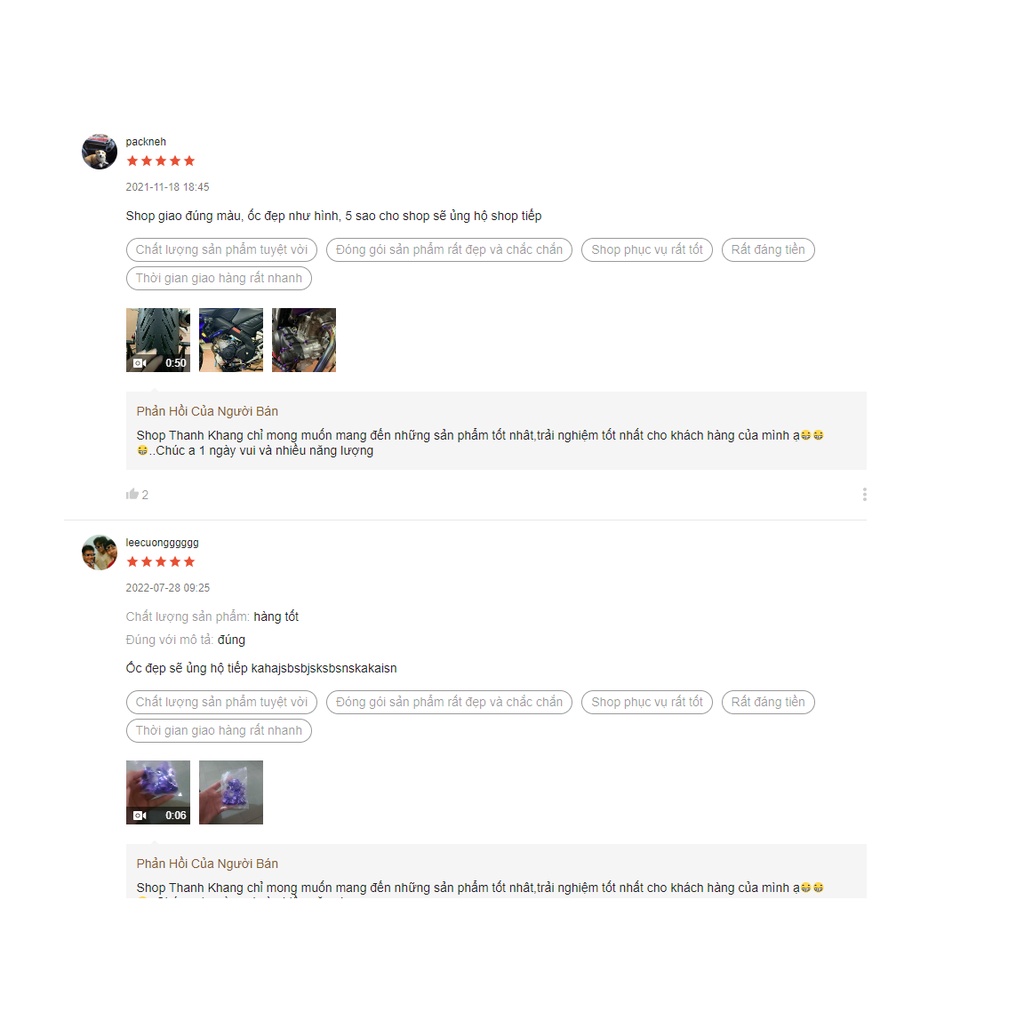Select 'Đóng gói sản phẩm rất đẹp và chắc chắn' tag in first review
This screenshot has width=1024, height=1024.
pos(449,249)
